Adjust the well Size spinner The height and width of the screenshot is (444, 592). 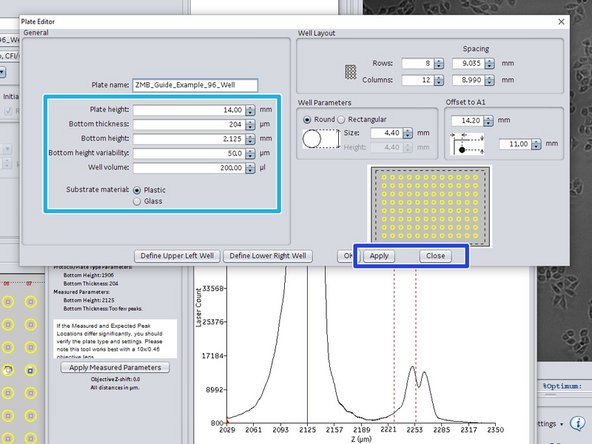[408, 133]
